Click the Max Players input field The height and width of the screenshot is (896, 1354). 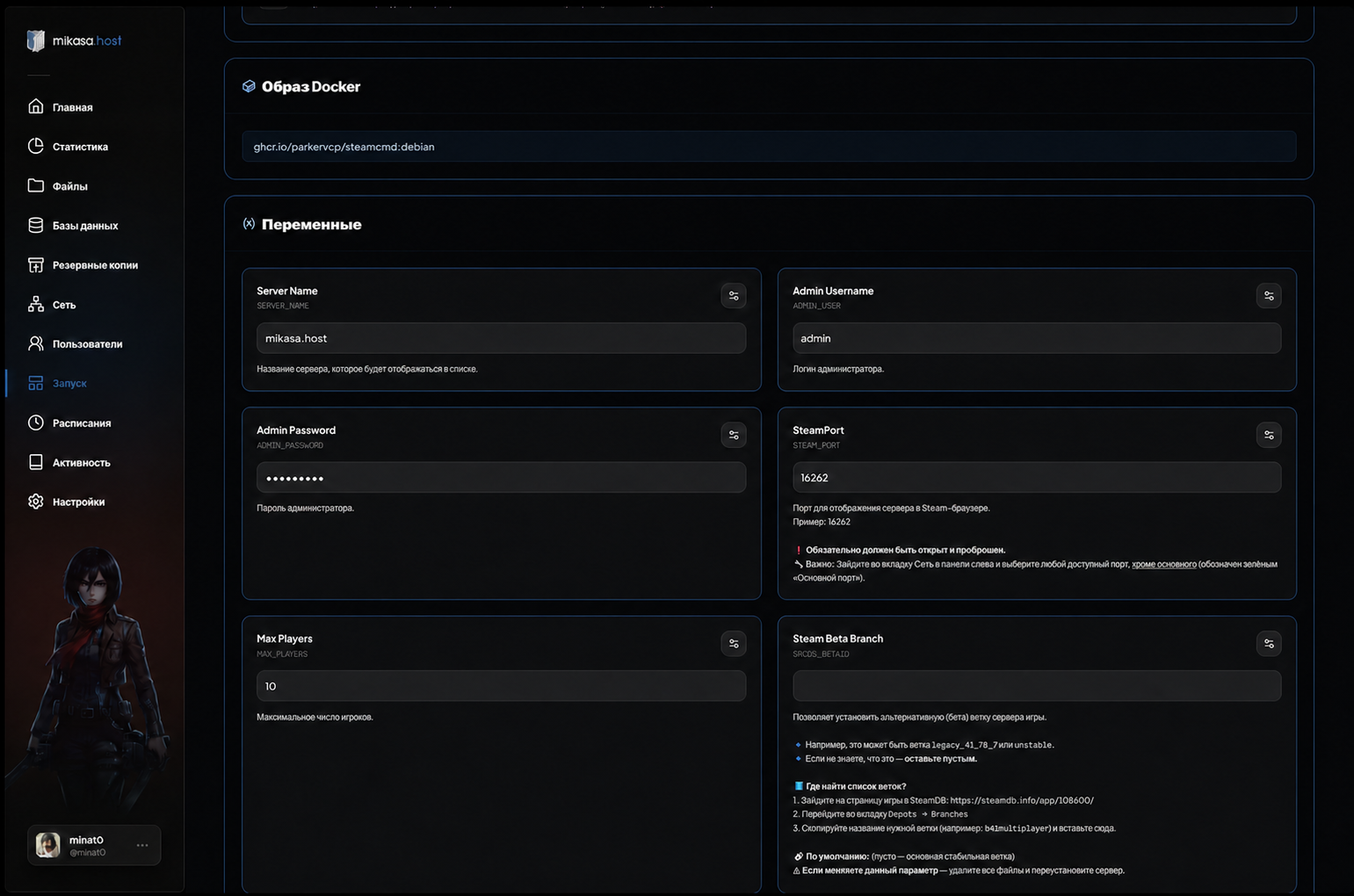[501, 686]
